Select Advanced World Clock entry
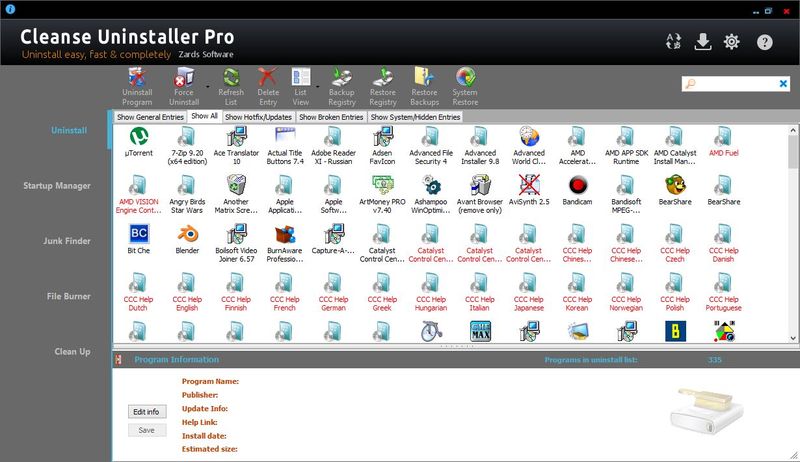 [529, 146]
